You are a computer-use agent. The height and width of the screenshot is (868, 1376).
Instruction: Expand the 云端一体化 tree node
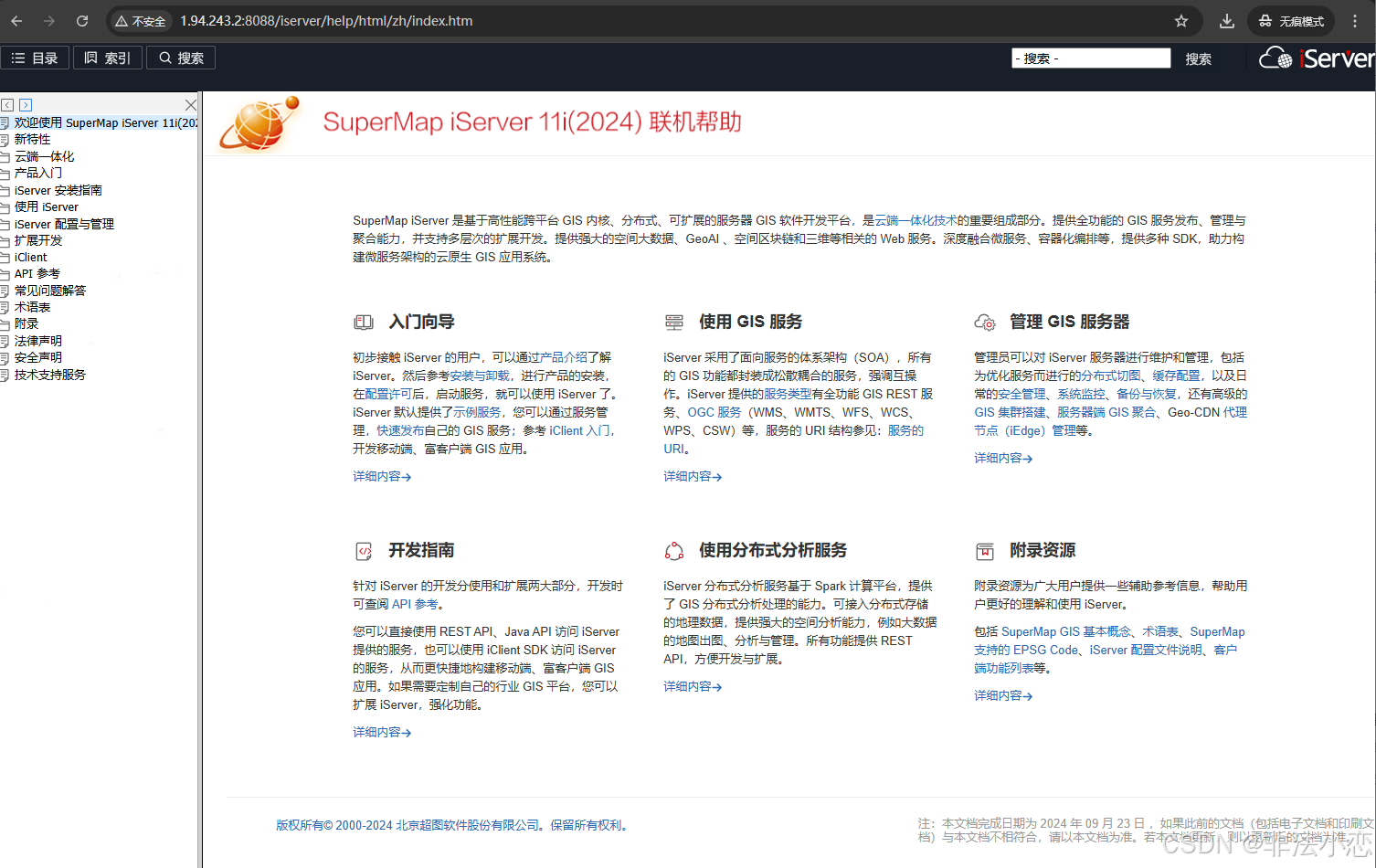click(x=44, y=156)
